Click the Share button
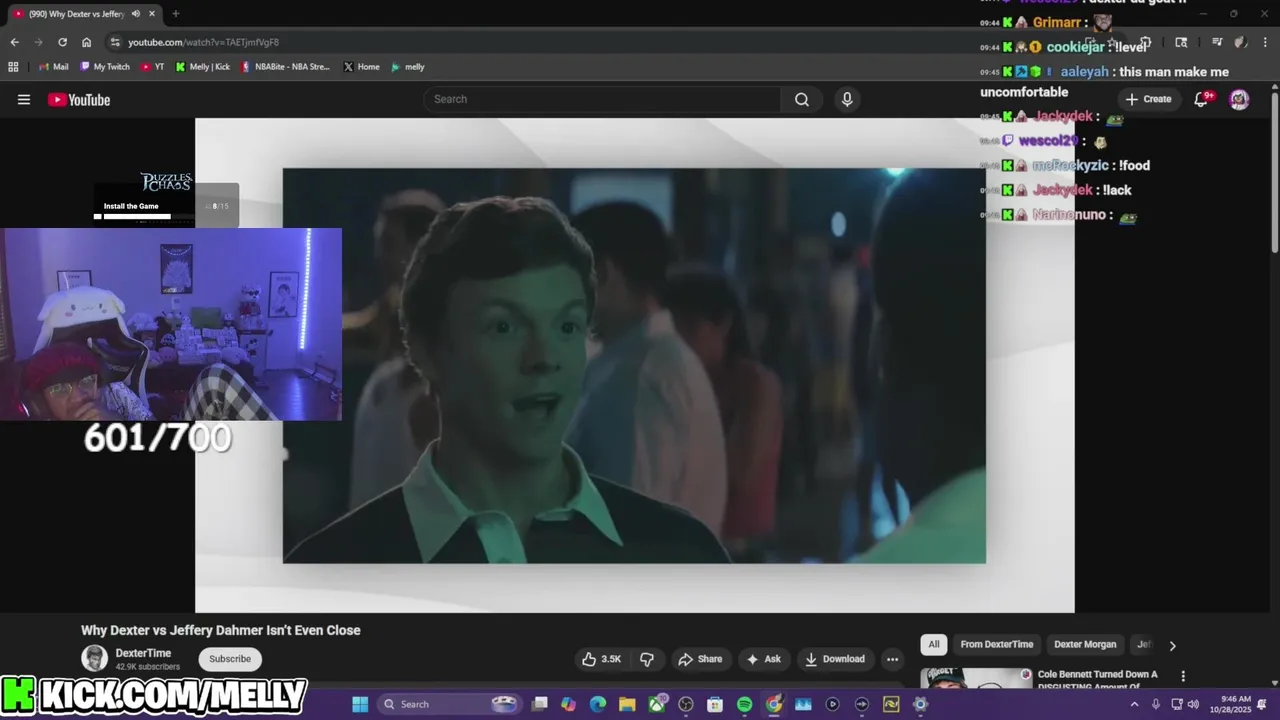The image size is (1280, 720). (700, 659)
